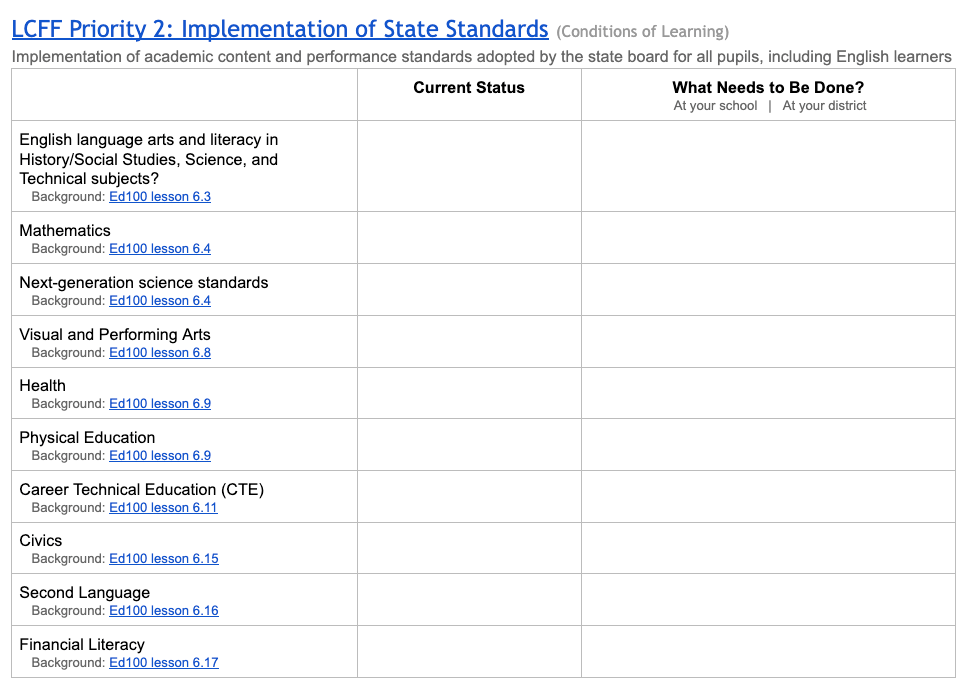966x686 pixels.
Task: Click What Needs to Be Done cell for Health
Action: coord(768,393)
